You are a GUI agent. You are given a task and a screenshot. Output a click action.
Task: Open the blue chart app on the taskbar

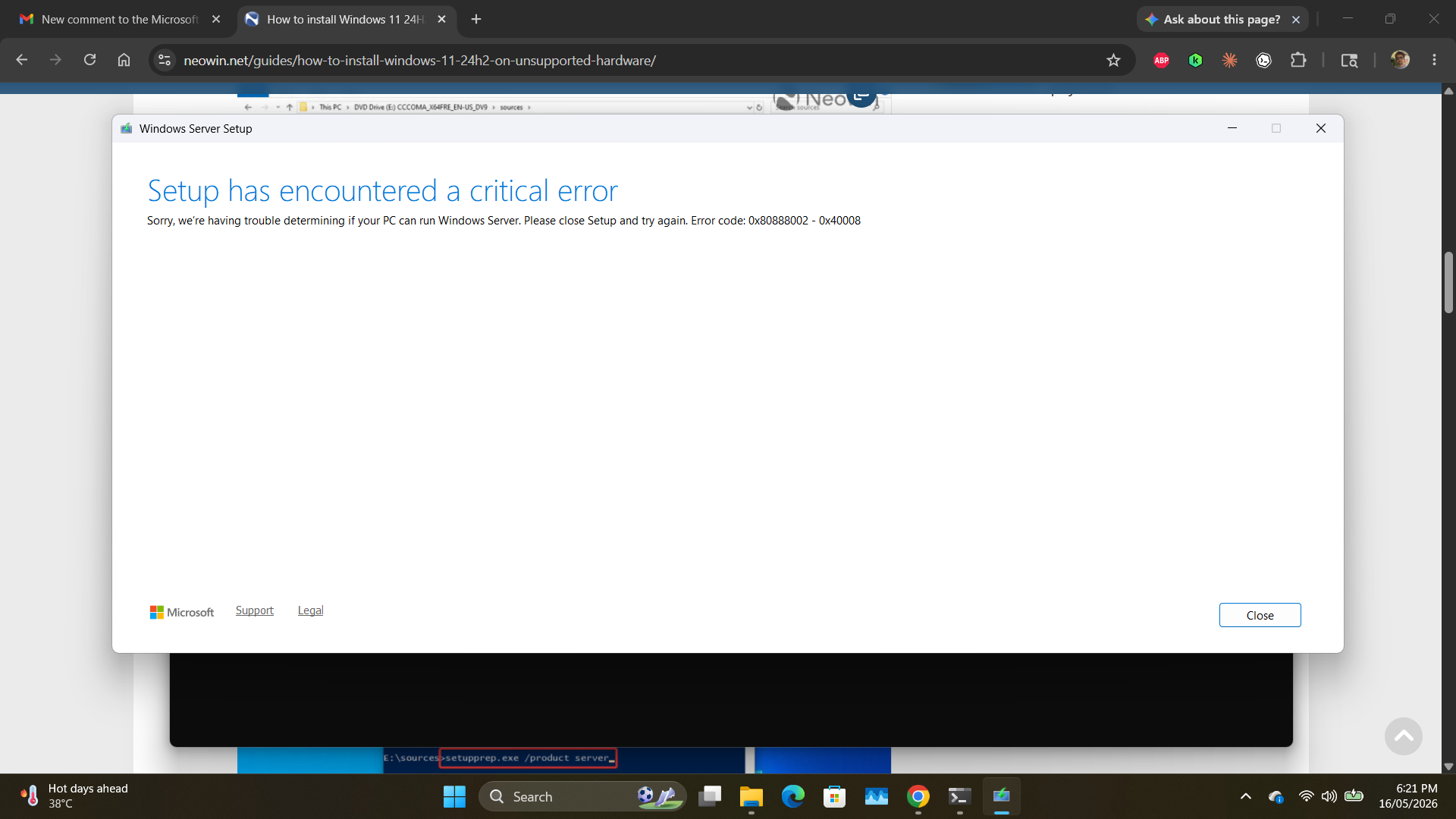coord(877,796)
